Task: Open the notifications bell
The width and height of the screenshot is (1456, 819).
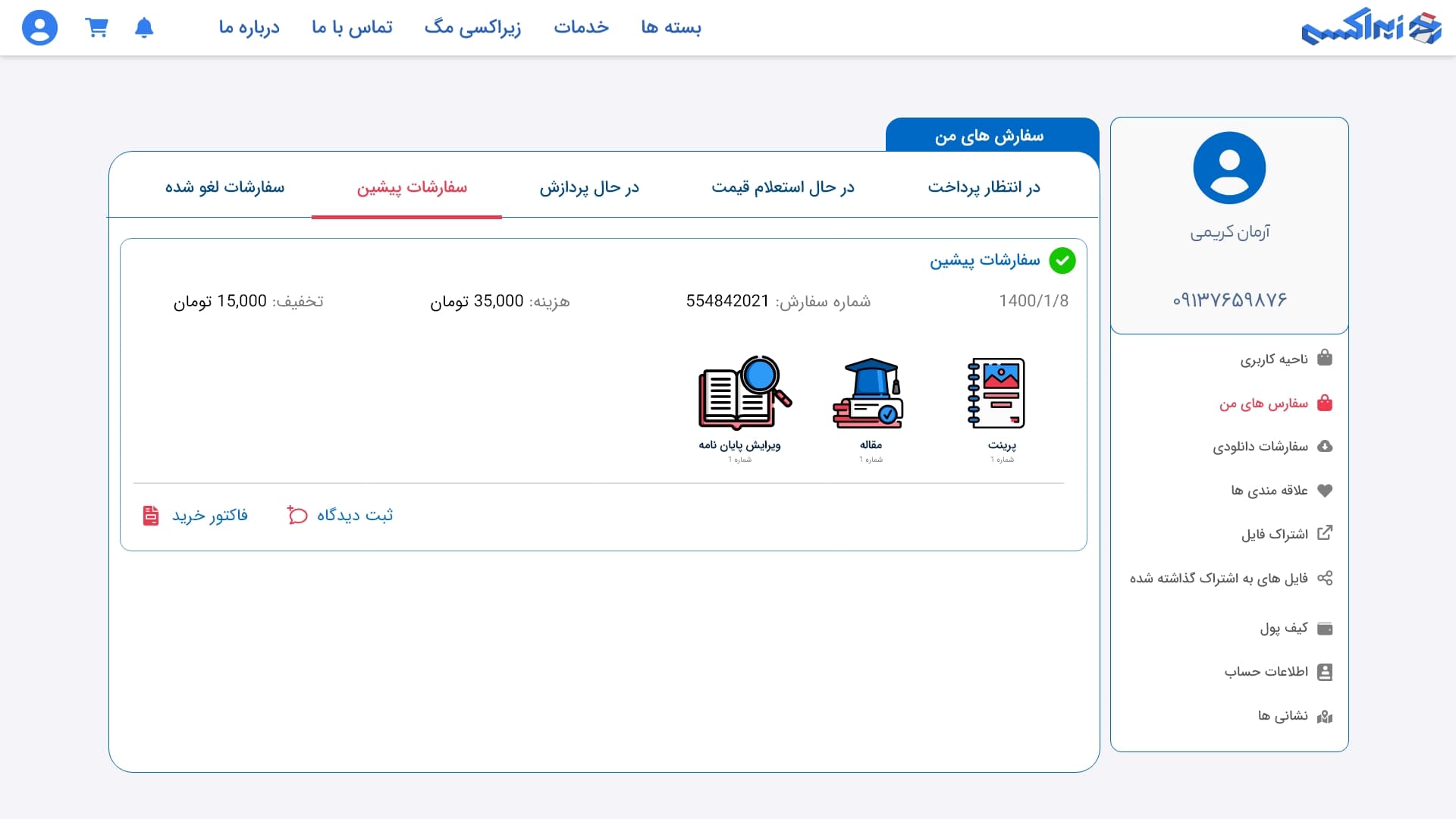Action: click(x=145, y=27)
